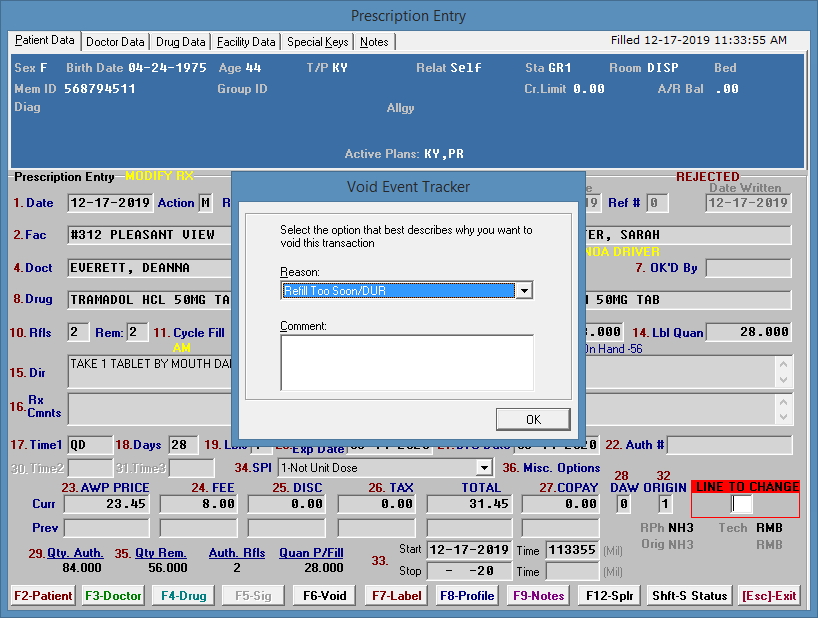Expand the SPI Not Unit Dose dropdown
This screenshot has width=818, height=618.
(x=484, y=468)
